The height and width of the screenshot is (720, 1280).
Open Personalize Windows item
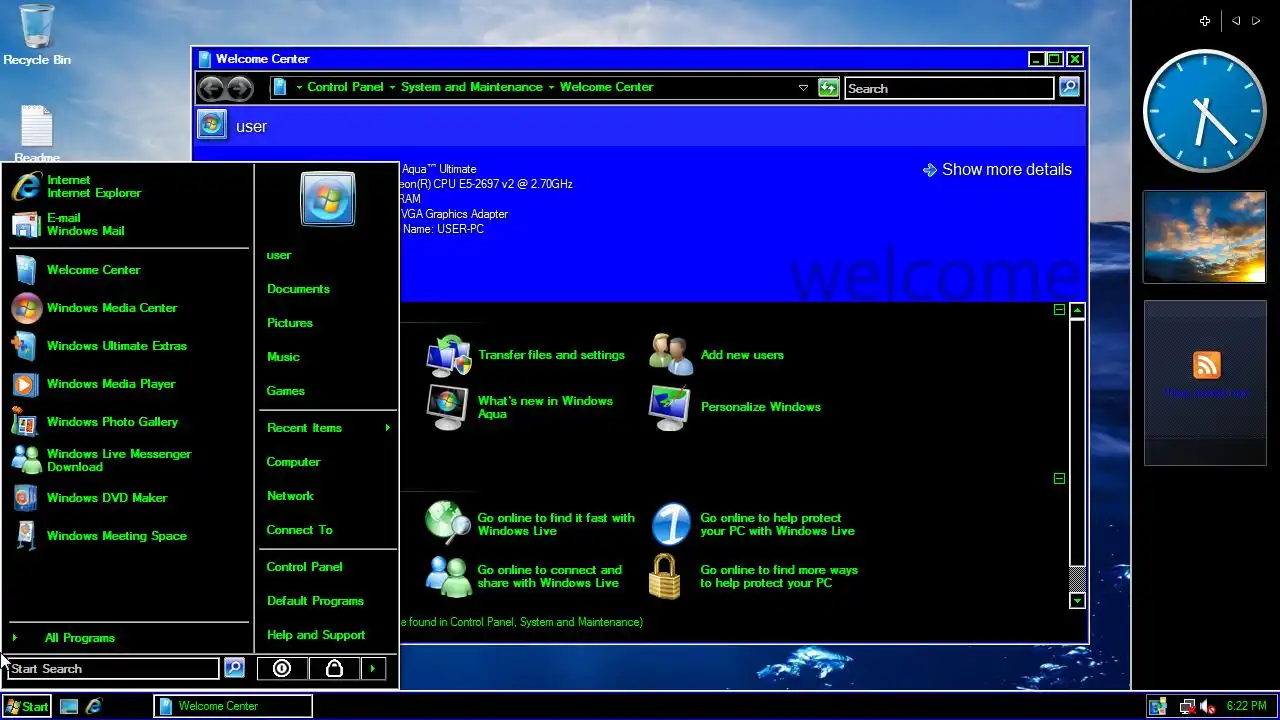pos(735,407)
